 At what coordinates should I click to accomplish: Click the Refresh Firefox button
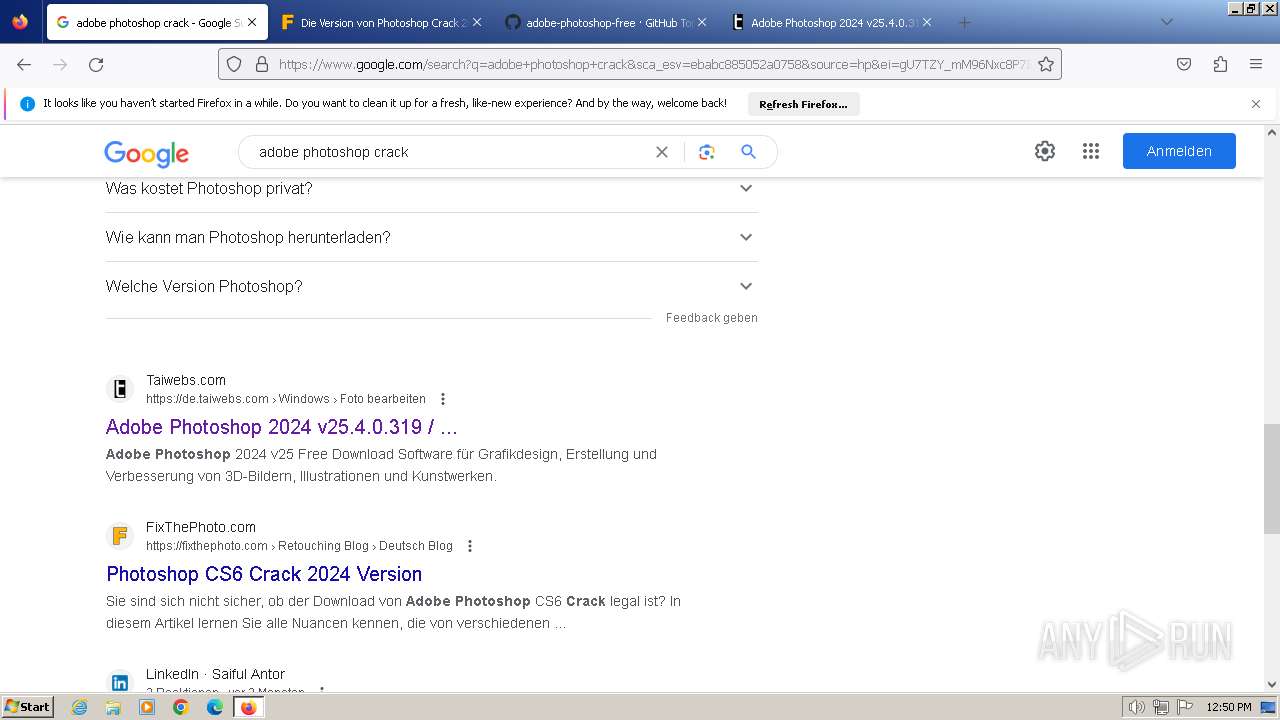click(x=803, y=104)
